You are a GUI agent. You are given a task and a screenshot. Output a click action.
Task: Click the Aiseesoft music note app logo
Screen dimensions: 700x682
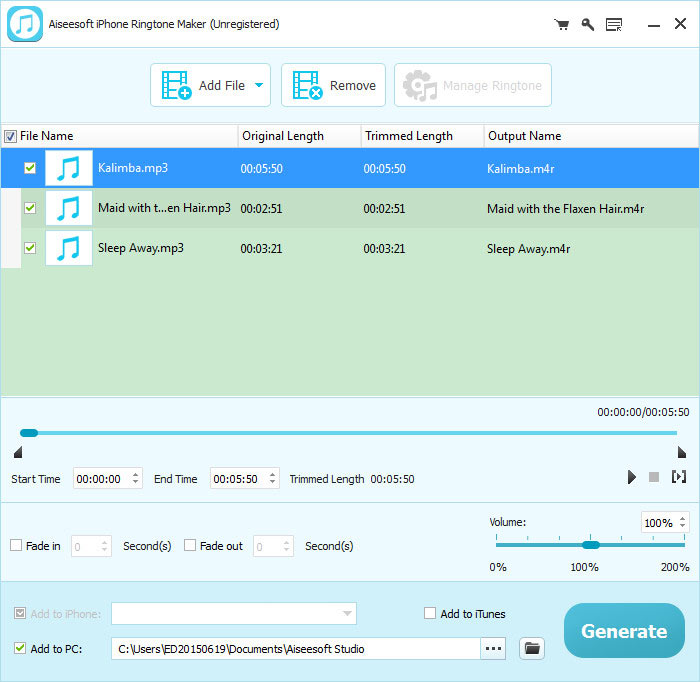pyautogui.click(x=25, y=24)
